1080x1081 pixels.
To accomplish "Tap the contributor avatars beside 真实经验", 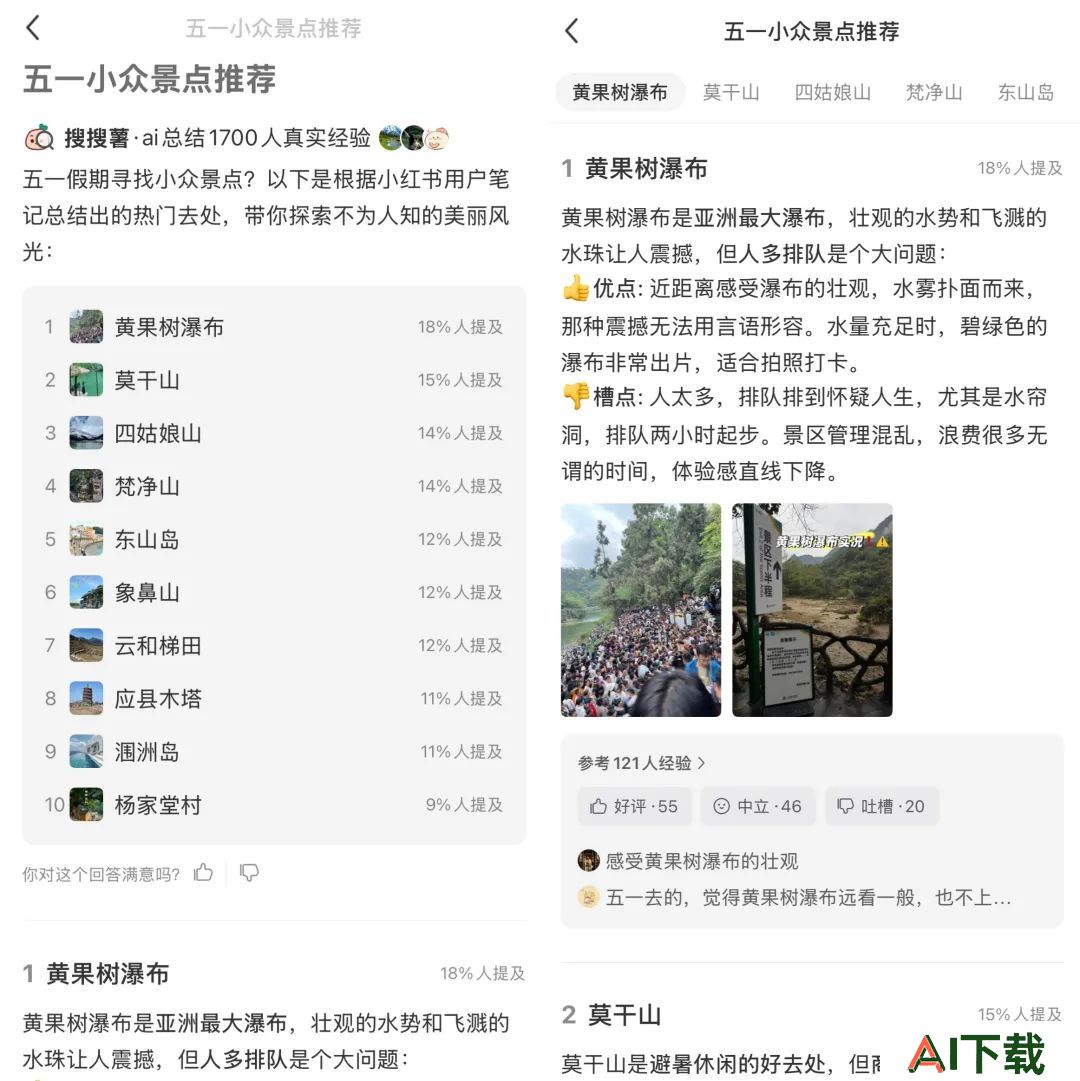I will click(414, 138).
